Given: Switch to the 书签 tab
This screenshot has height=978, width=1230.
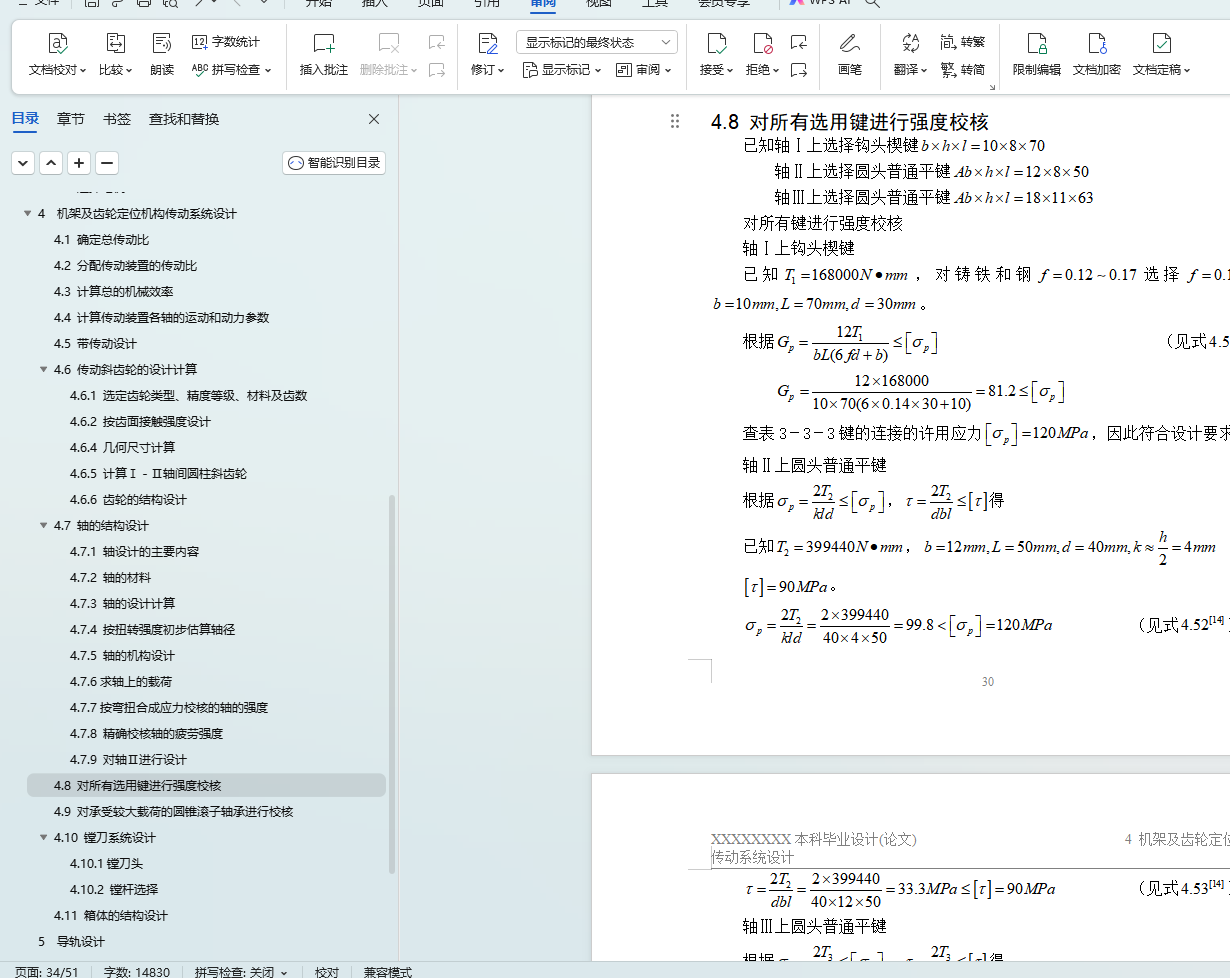Looking at the screenshot, I should [117, 119].
